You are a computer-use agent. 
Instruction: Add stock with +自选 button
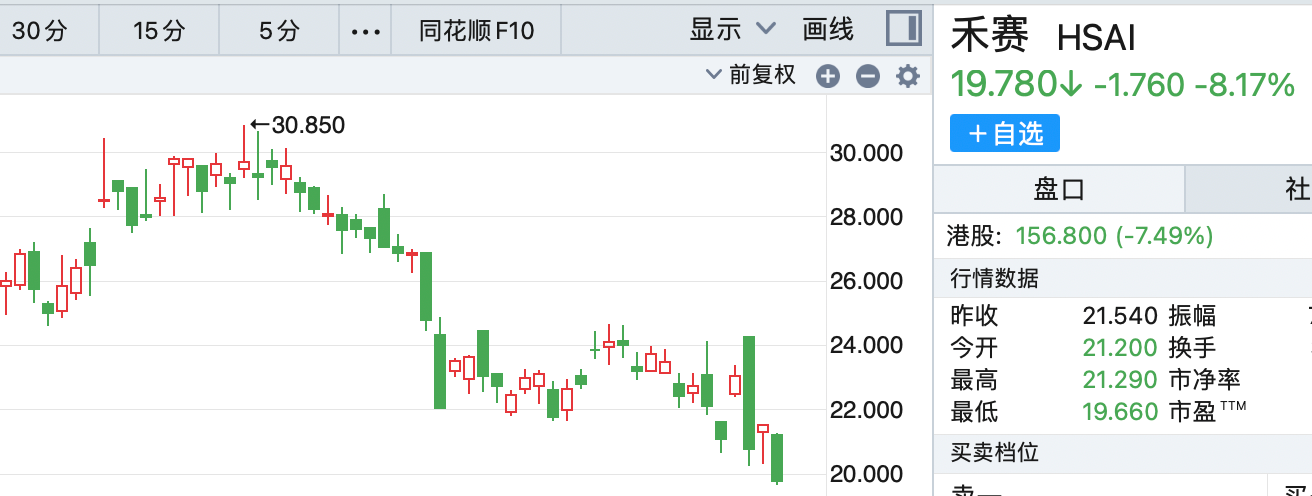click(1004, 133)
